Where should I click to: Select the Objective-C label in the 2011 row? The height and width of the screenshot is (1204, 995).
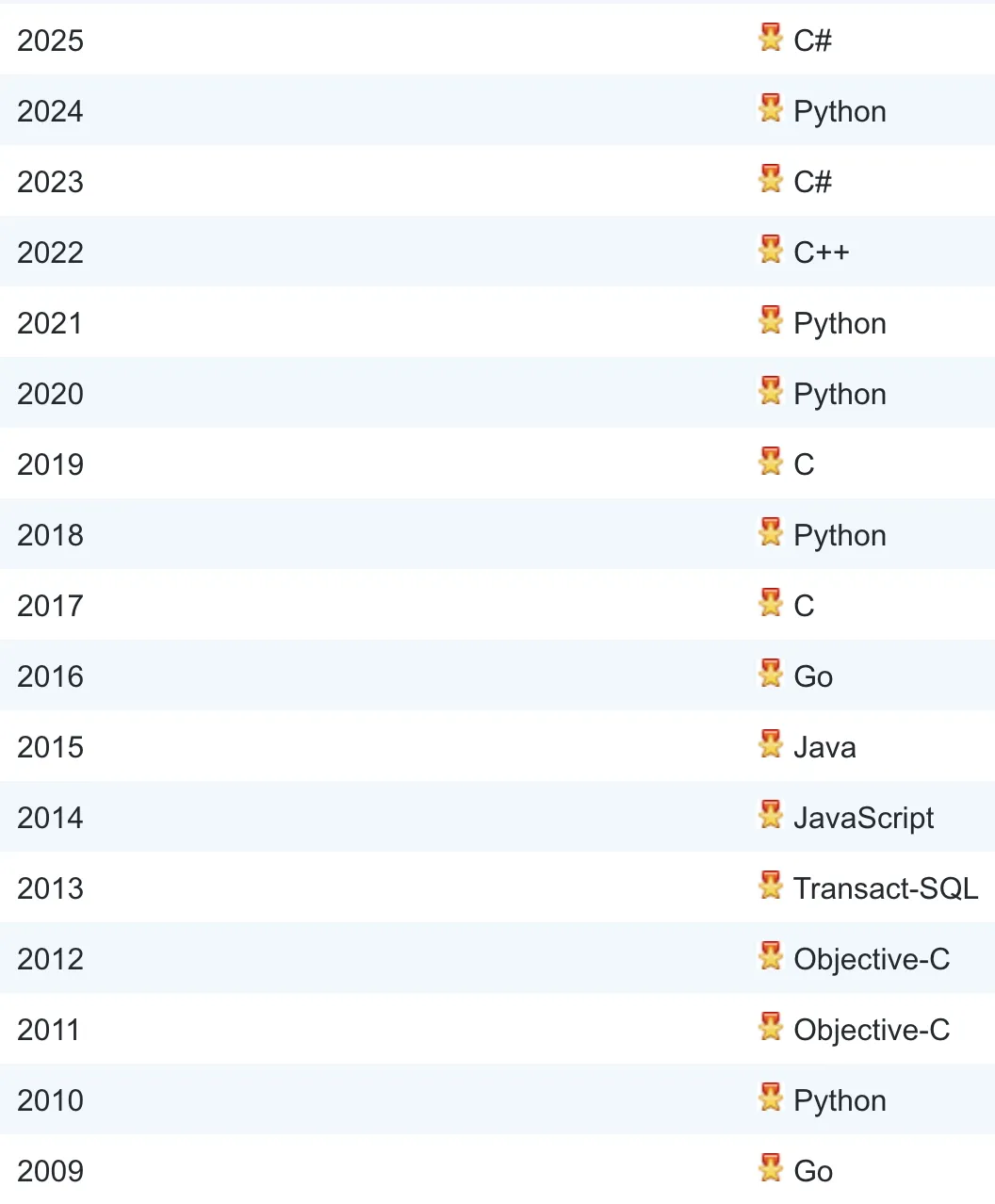pos(872,1030)
